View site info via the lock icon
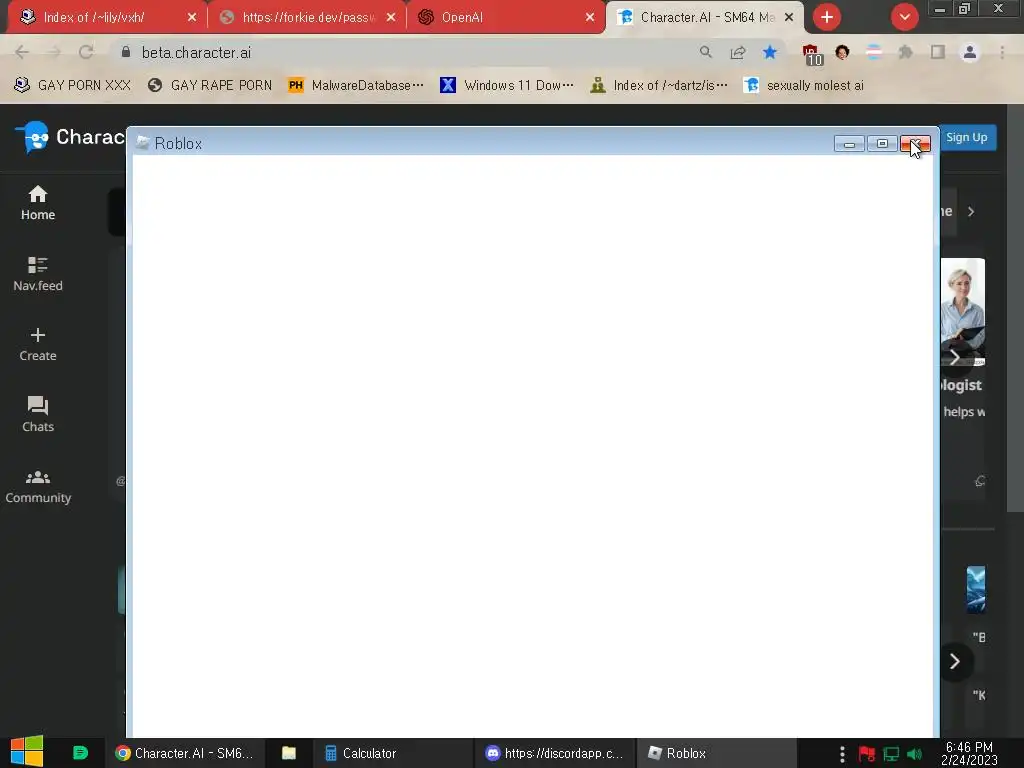 (x=126, y=52)
